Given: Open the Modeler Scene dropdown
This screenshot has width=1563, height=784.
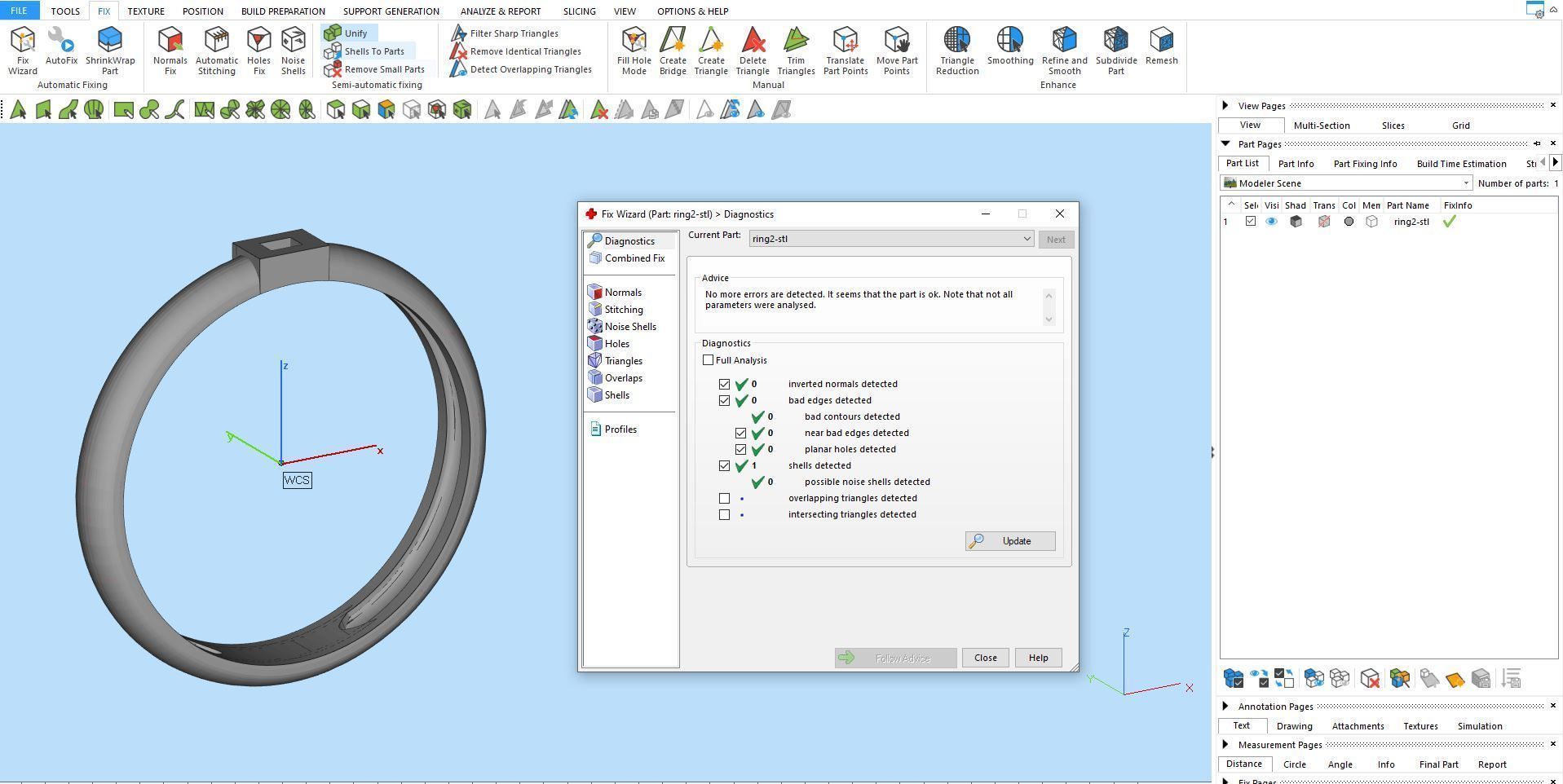Looking at the screenshot, I should 1346,183.
